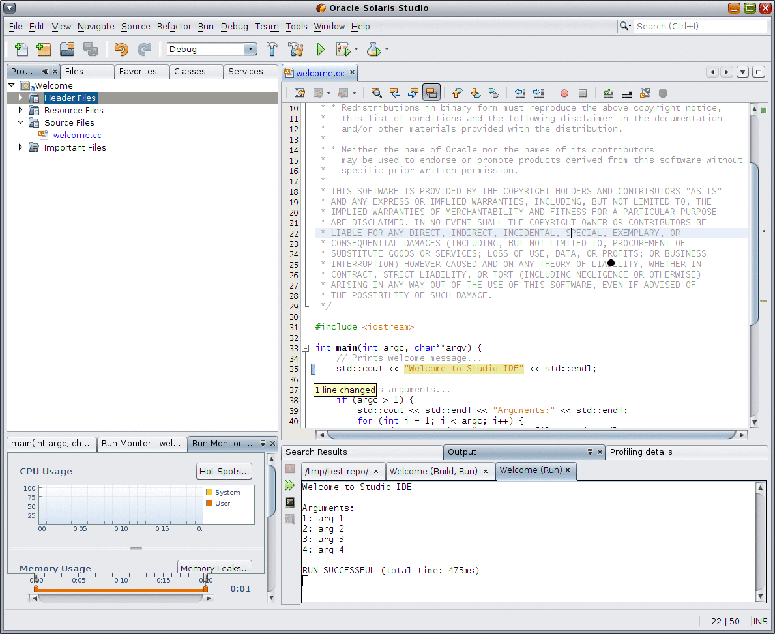Viewport: 775px width, 634px height.
Task: Switch to the Services tab
Action: click(x=251, y=71)
